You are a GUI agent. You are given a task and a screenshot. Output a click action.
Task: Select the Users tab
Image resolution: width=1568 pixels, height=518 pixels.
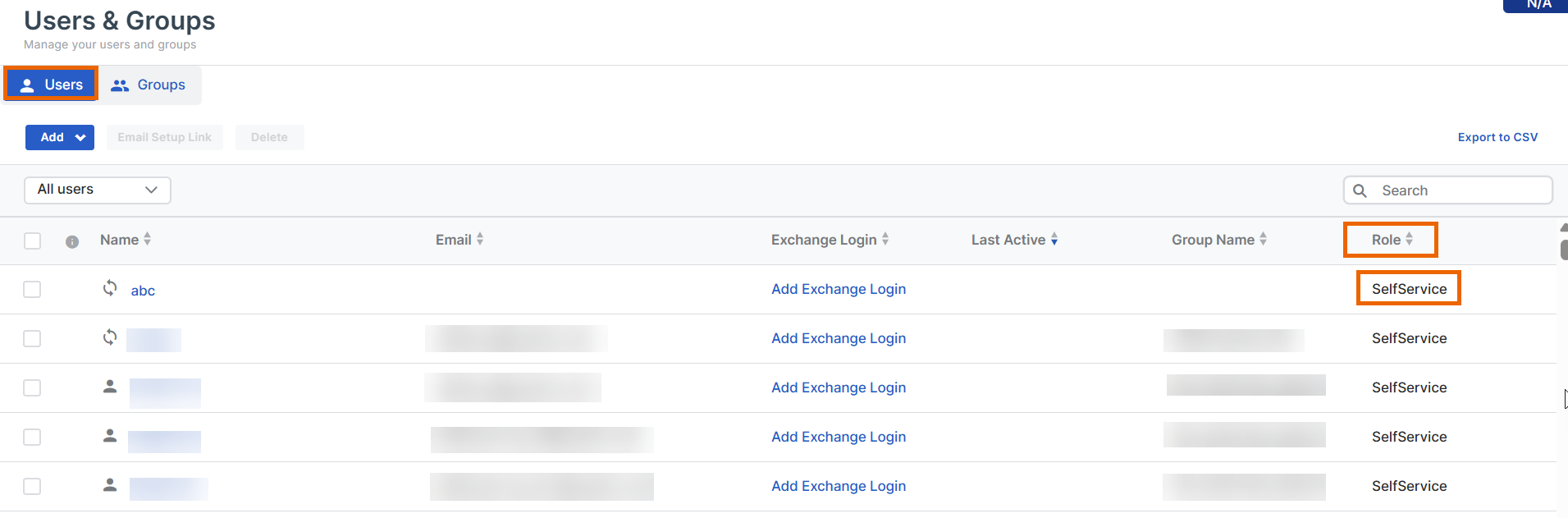[x=51, y=85]
